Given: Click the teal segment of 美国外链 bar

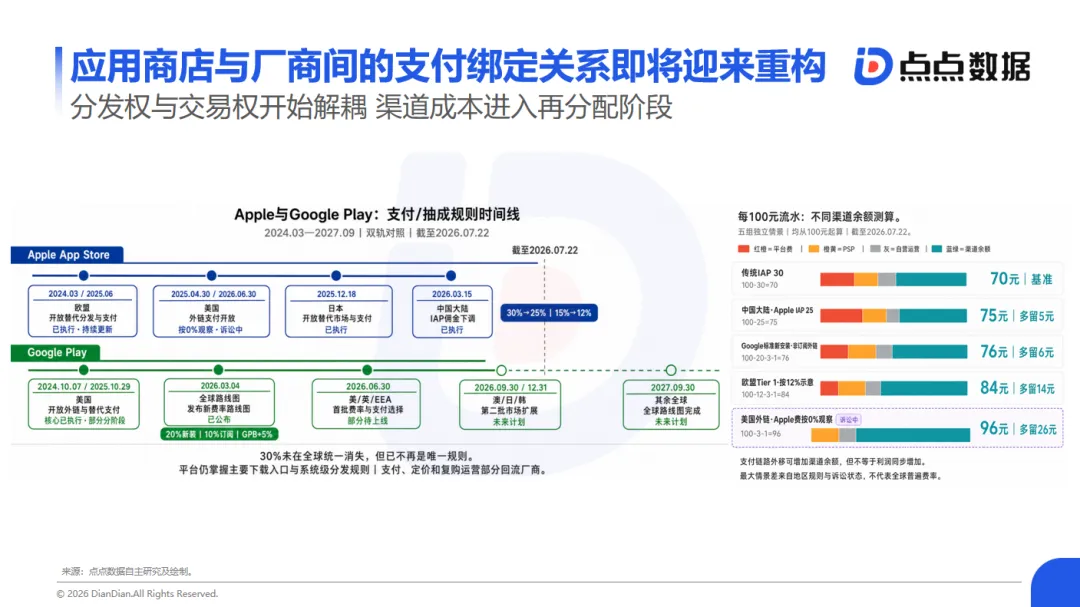Looking at the screenshot, I should click(913, 435).
